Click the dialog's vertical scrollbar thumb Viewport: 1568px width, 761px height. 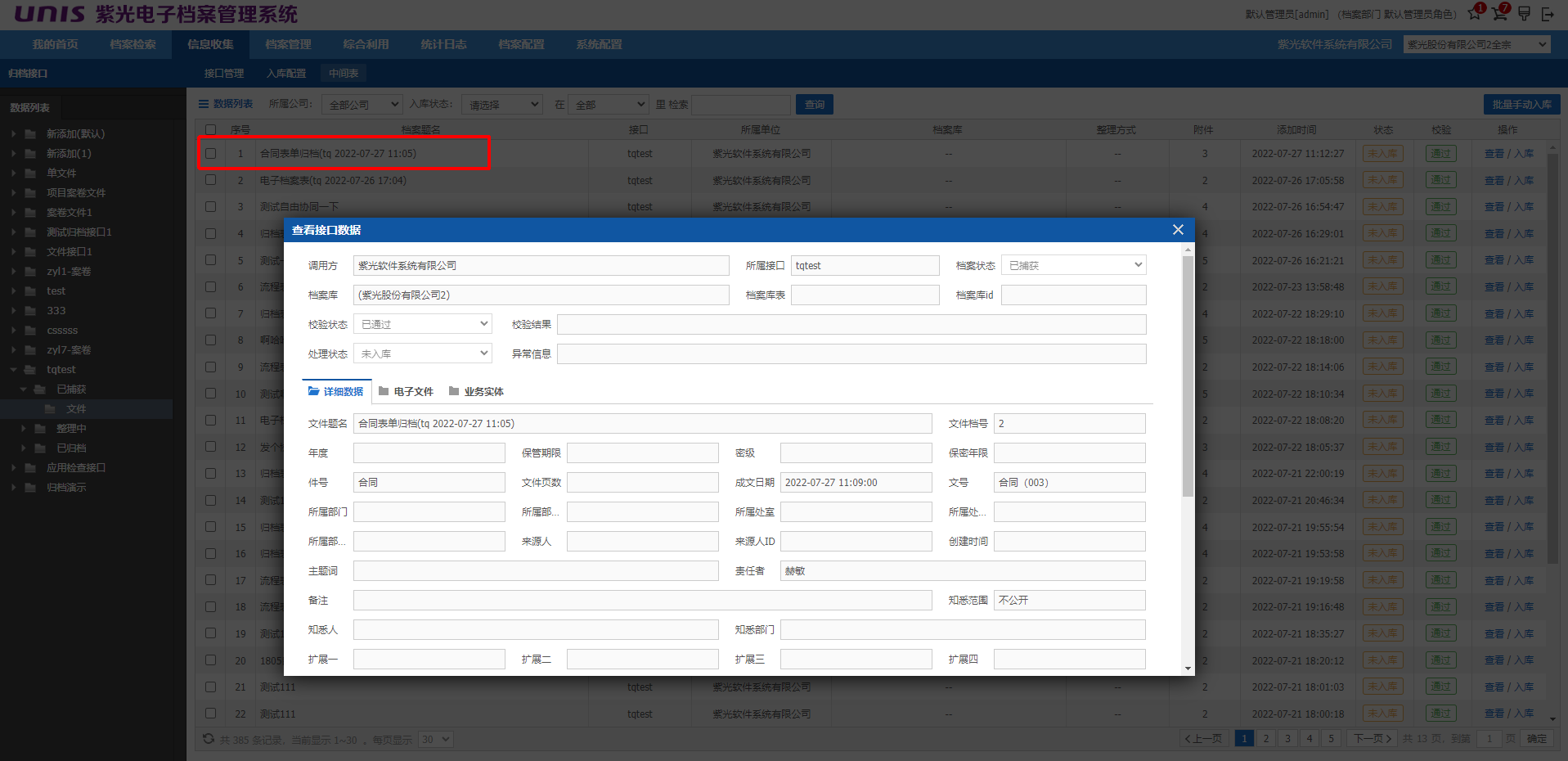click(1188, 376)
